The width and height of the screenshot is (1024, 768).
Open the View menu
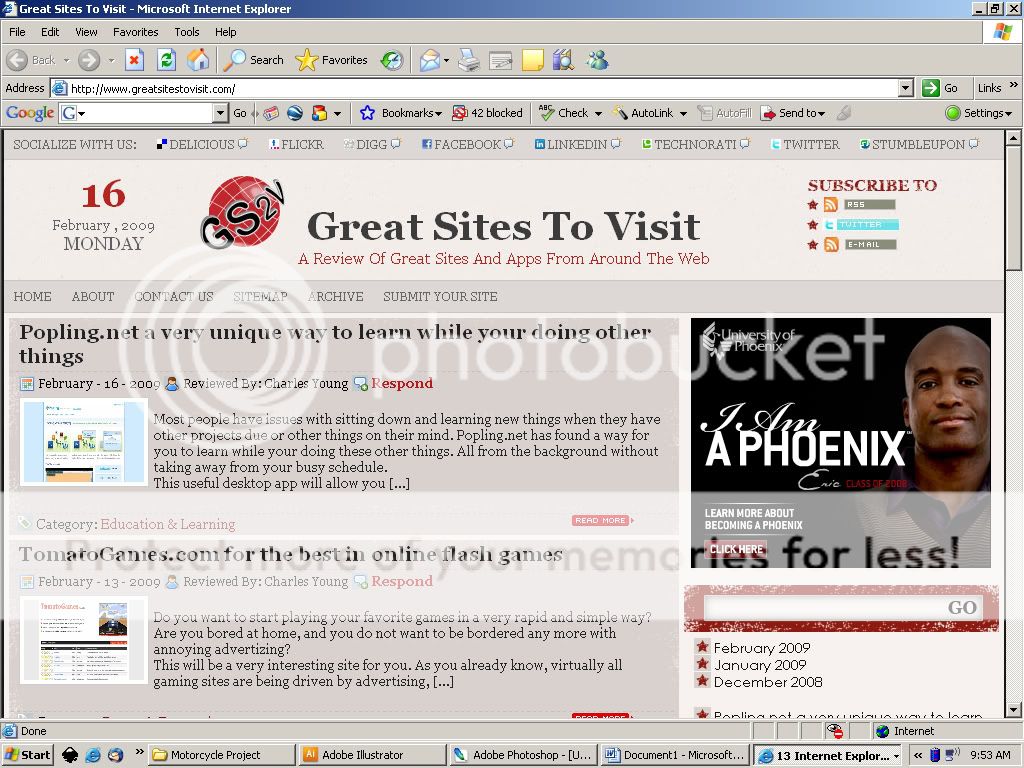[x=86, y=32]
